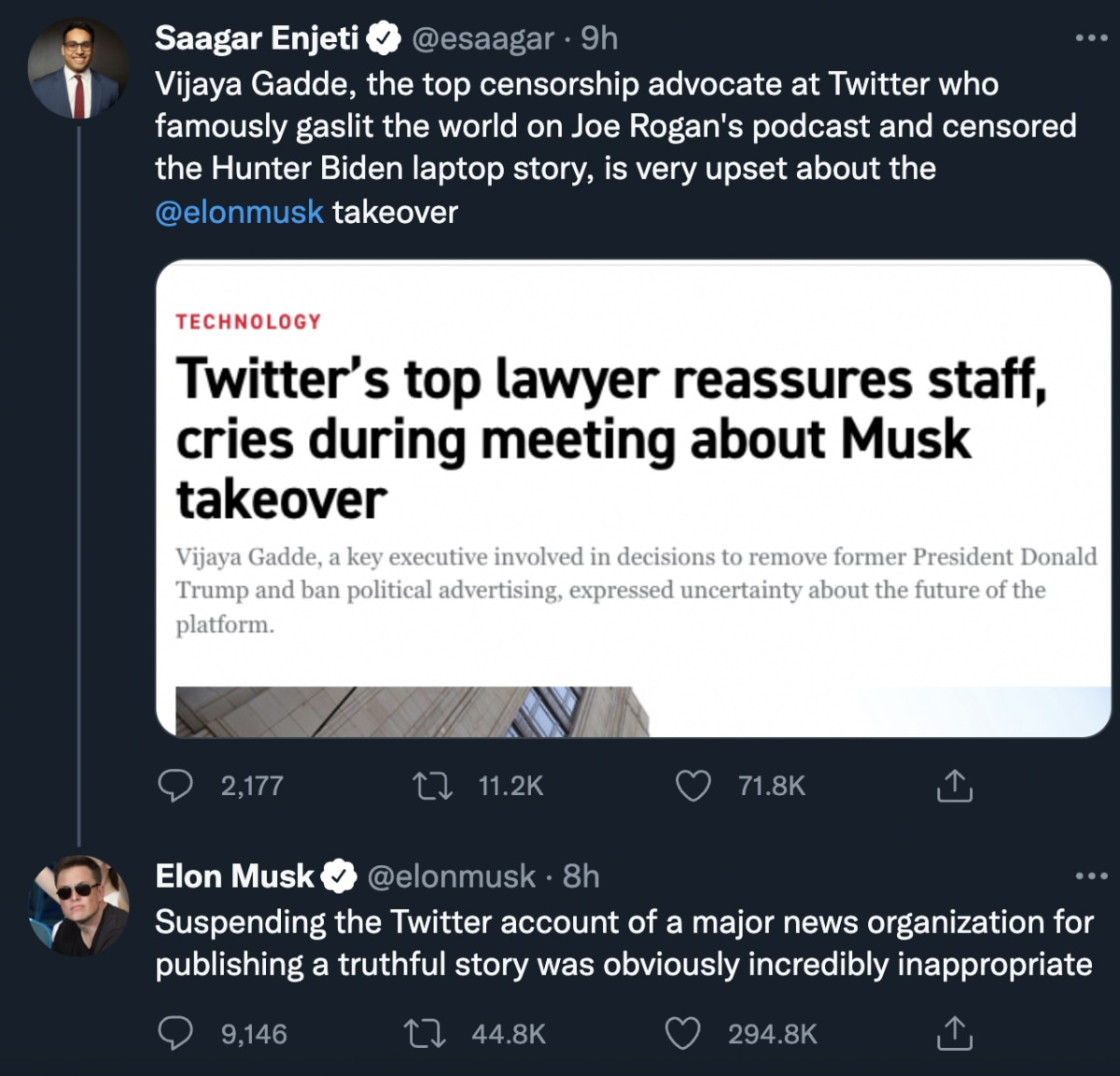This screenshot has height=1076, width=1120.
Task: Click the article's building image preview
Action: point(411,712)
